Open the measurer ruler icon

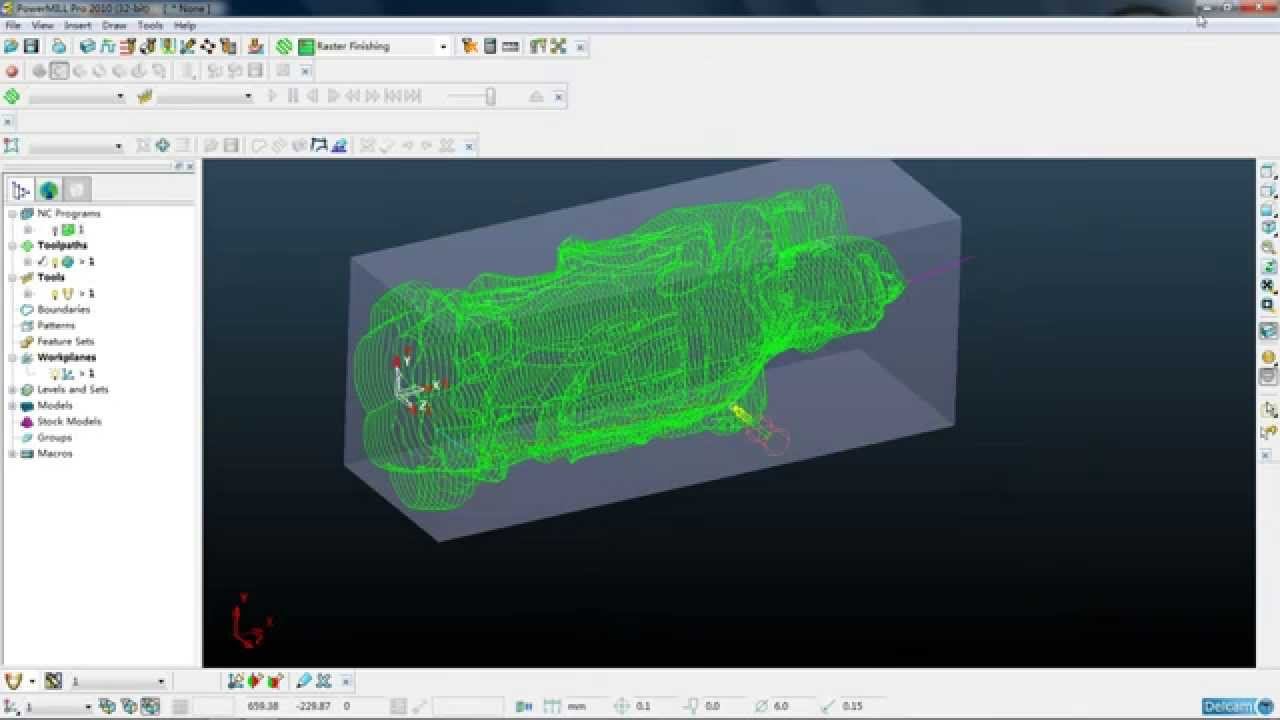pyautogui.click(x=510, y=46)
